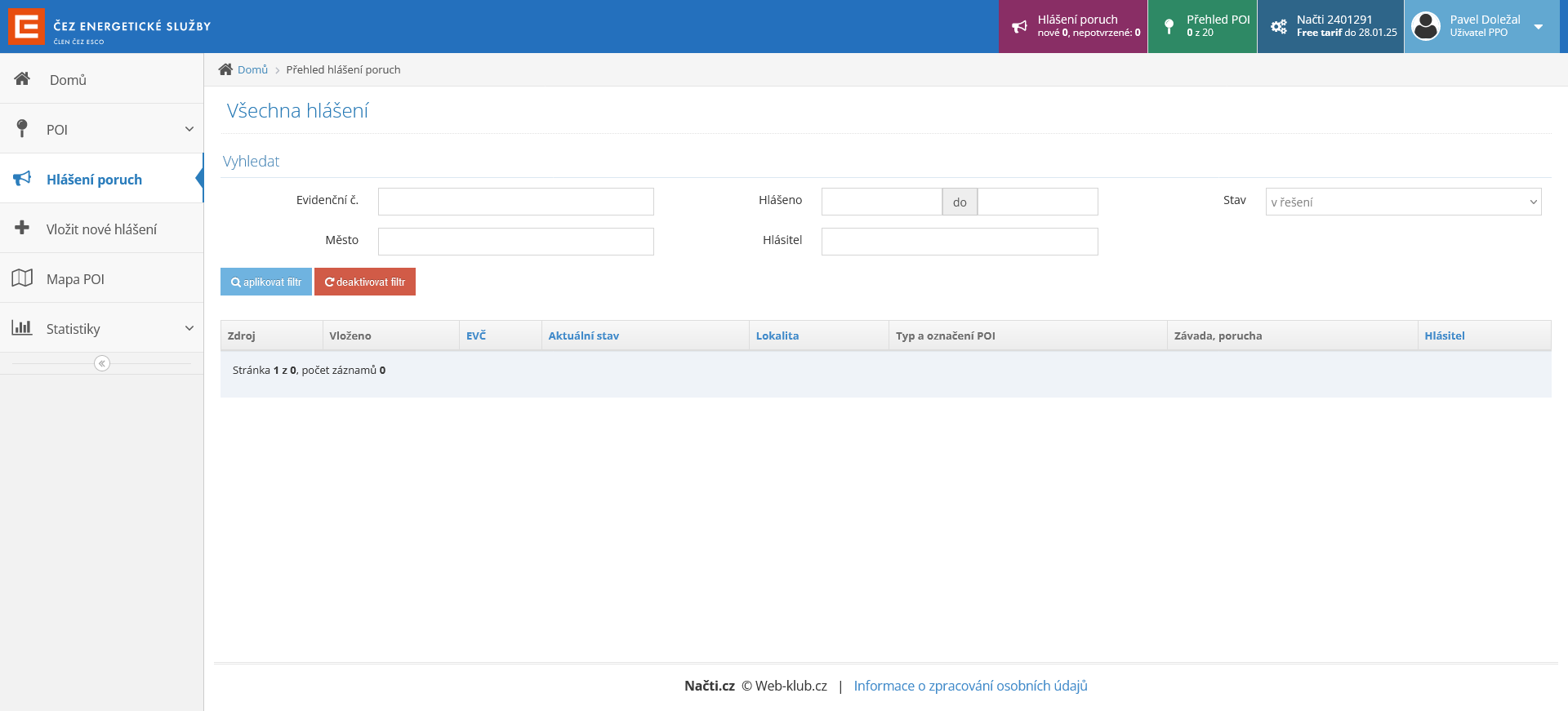Image resolution: width=1568 pixels, height=711 pixels.
Task: Focus the Evidenční č. input field
Action: pos(515,202)
